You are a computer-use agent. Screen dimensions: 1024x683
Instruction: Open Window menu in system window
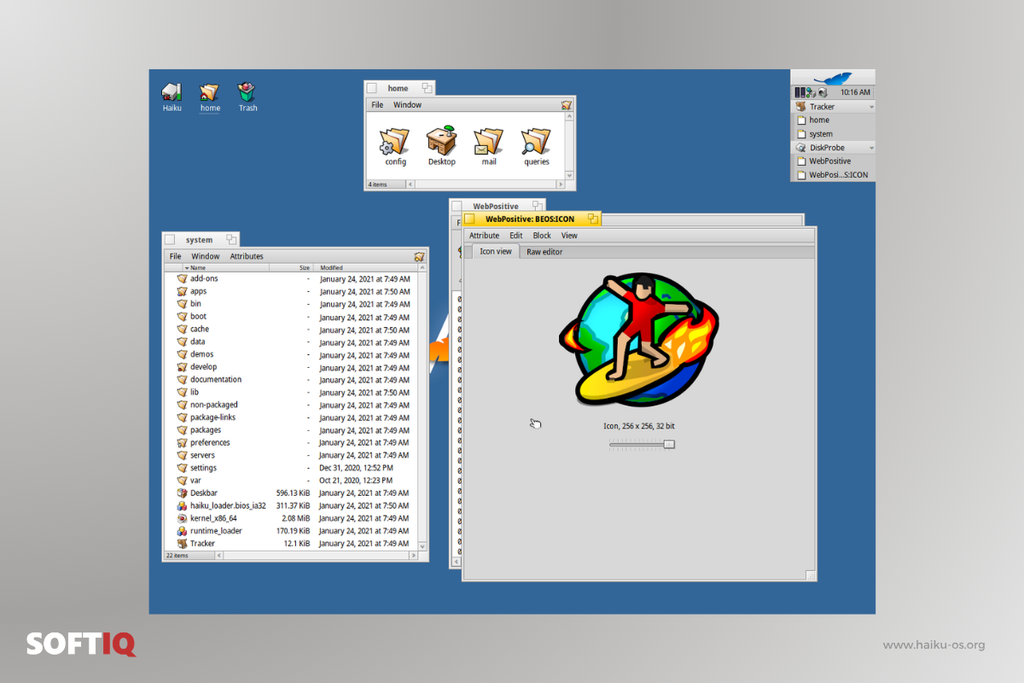[x=205, y=257]
